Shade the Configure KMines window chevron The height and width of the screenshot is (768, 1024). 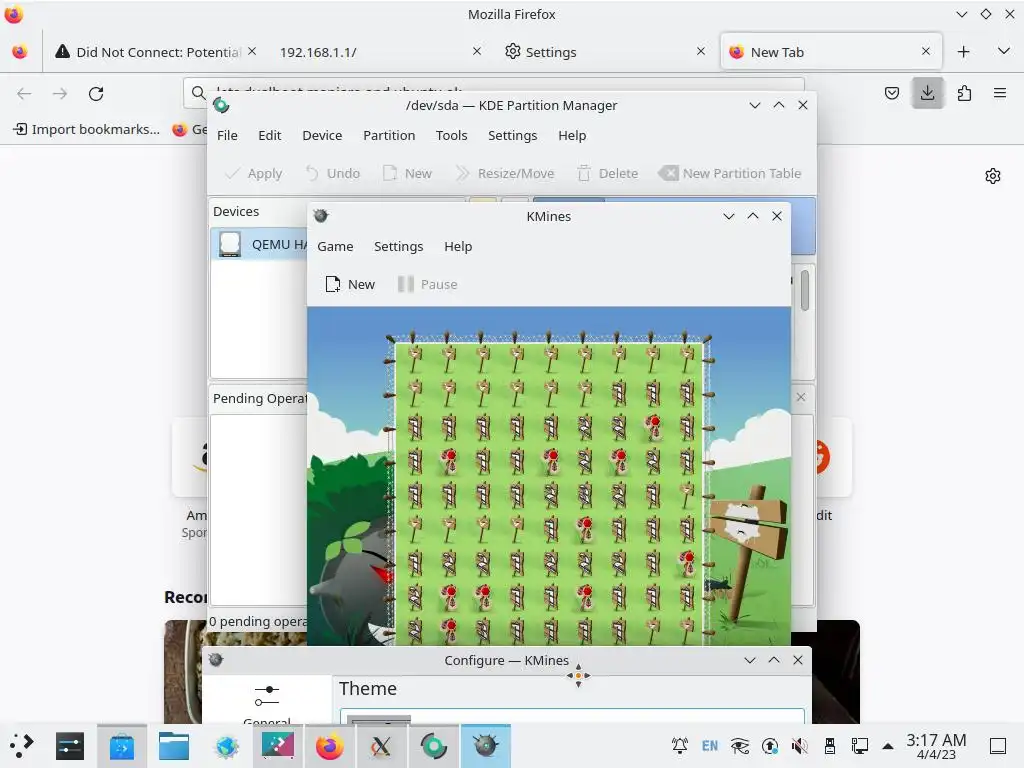tap(750, 660)
